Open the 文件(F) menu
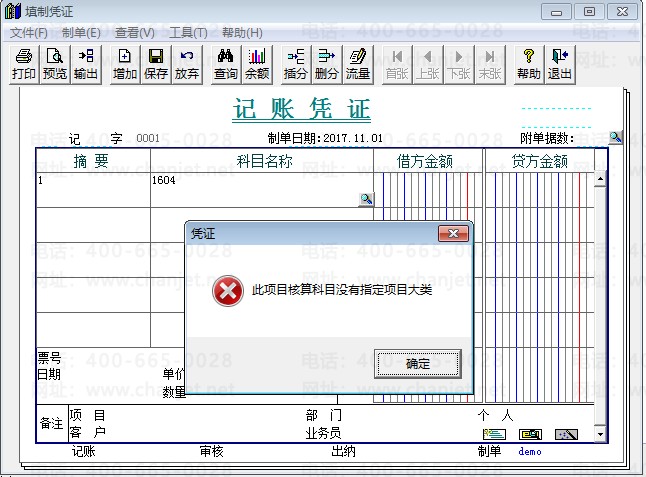This screenshot has width=646, height=477. click(28, 33)
